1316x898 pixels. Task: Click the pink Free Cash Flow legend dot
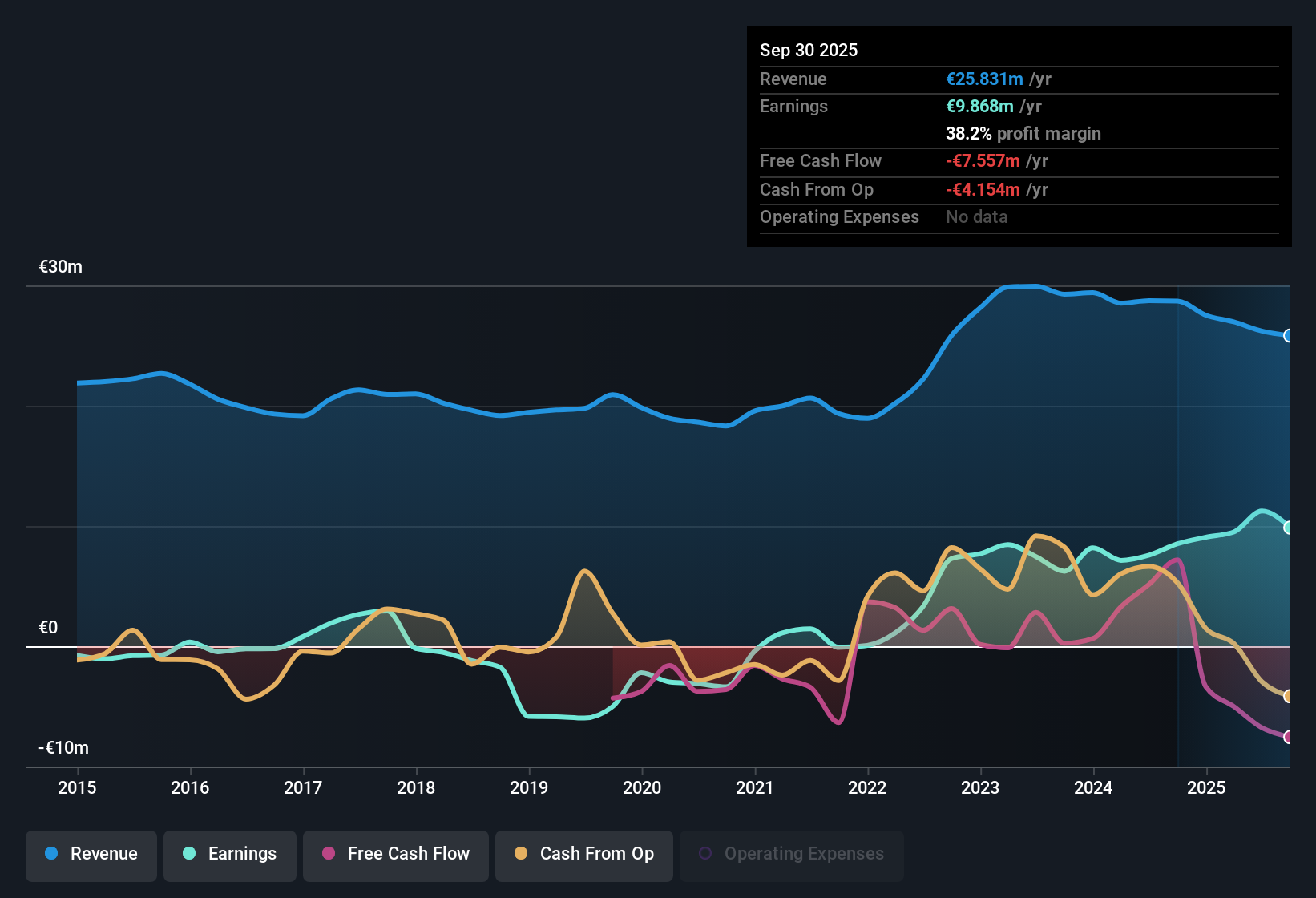329,854
